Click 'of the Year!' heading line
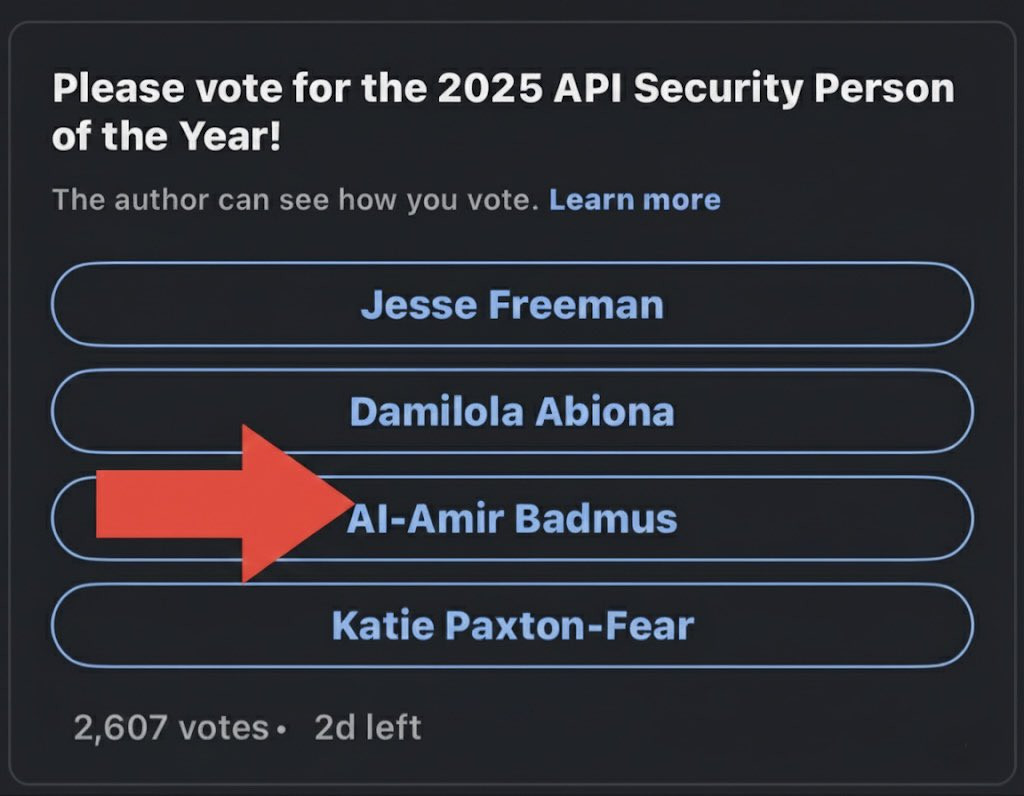Image resolution: width=1024 pixels, height=796 pixels. (x=167, y=136)
